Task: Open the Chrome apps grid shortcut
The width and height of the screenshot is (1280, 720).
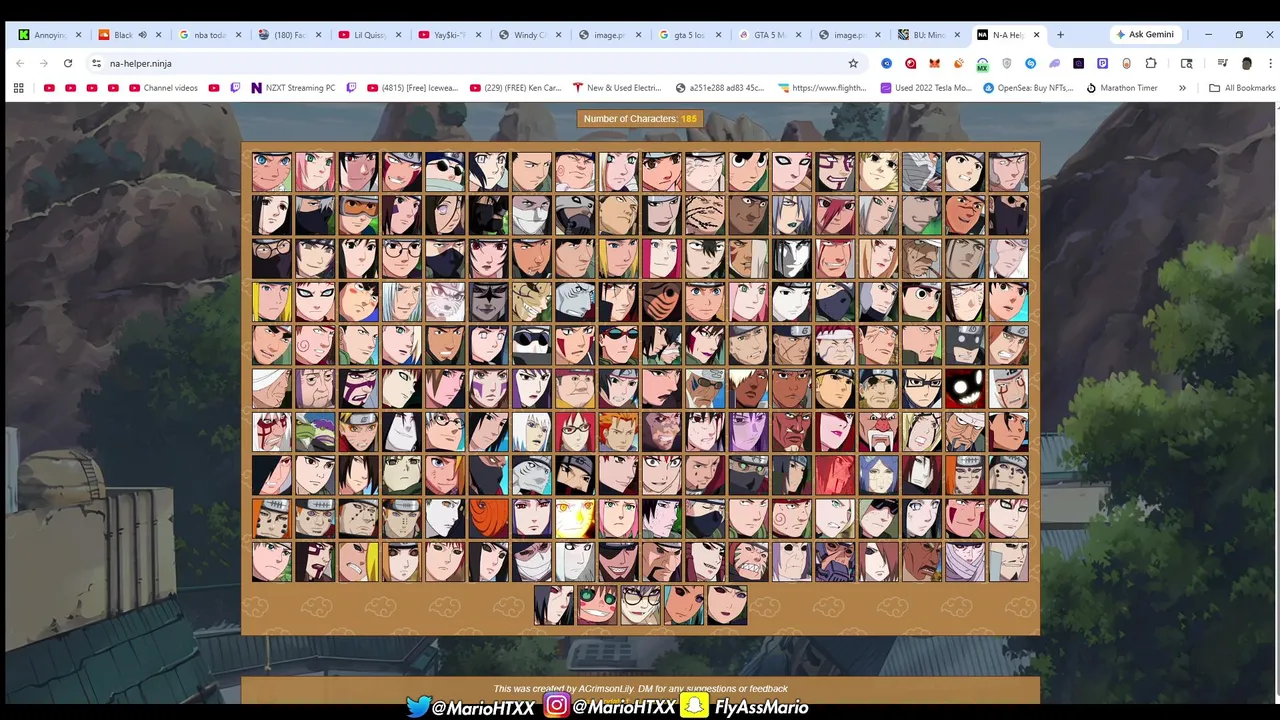Action: point(18,88)
